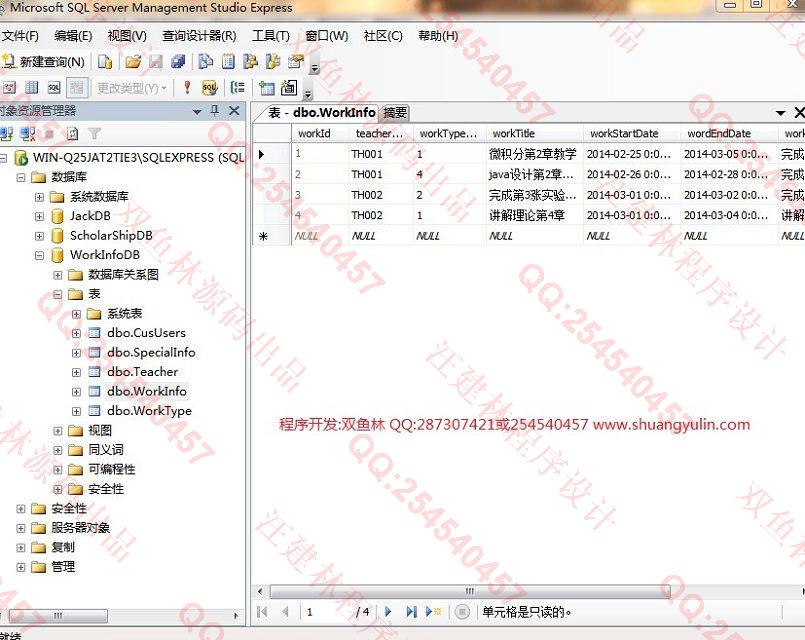Select the row header of the NULL row
Screen dimensions: 805x640
(x=272, y=236)
